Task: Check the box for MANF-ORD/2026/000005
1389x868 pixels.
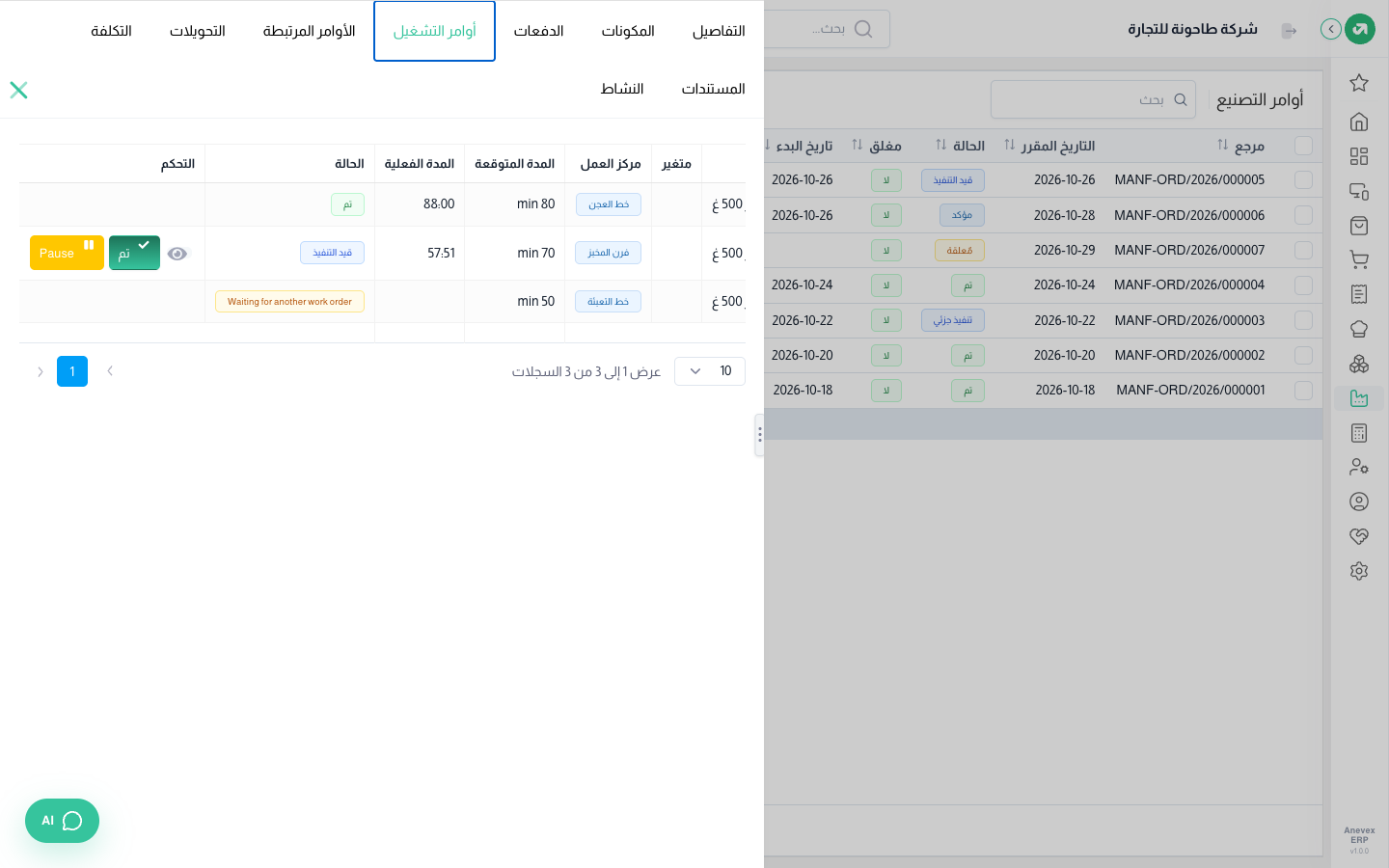Action: click(x=1303, y=180)
